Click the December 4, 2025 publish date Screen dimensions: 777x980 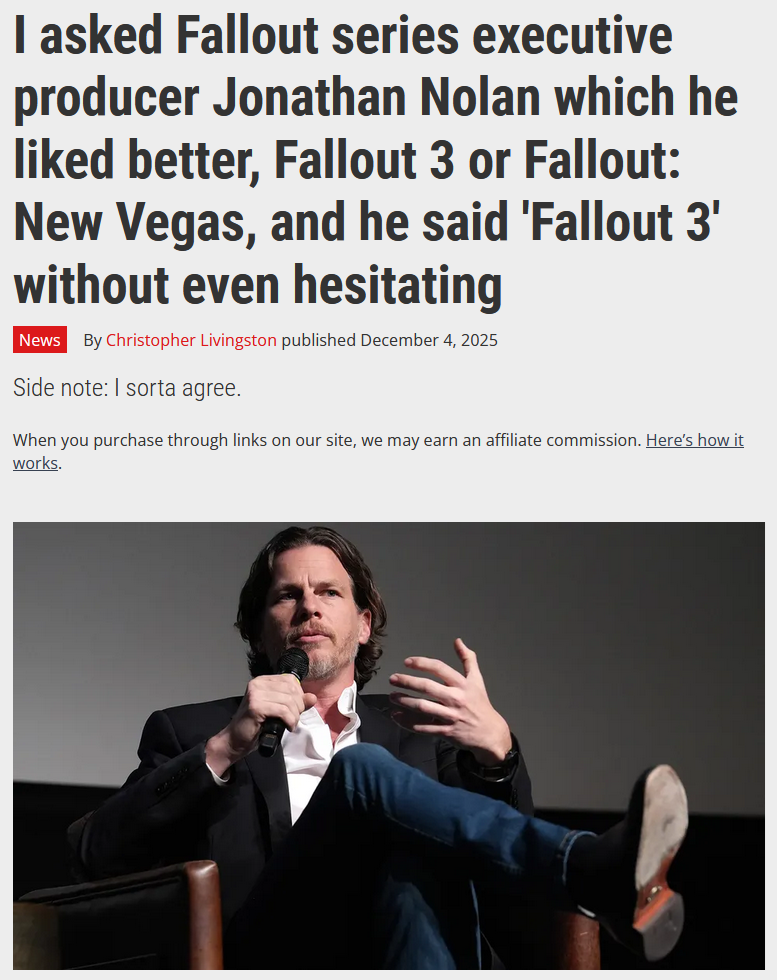(x=429, y=340)
